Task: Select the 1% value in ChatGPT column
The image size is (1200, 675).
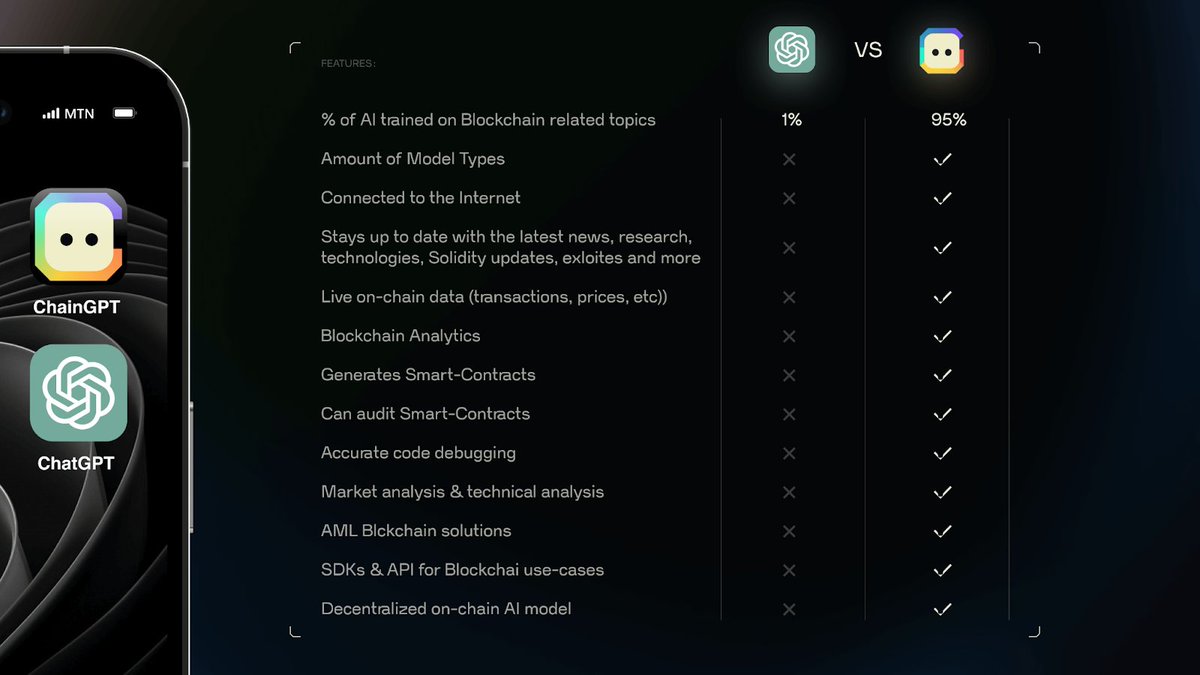Action: click(791, 120)
